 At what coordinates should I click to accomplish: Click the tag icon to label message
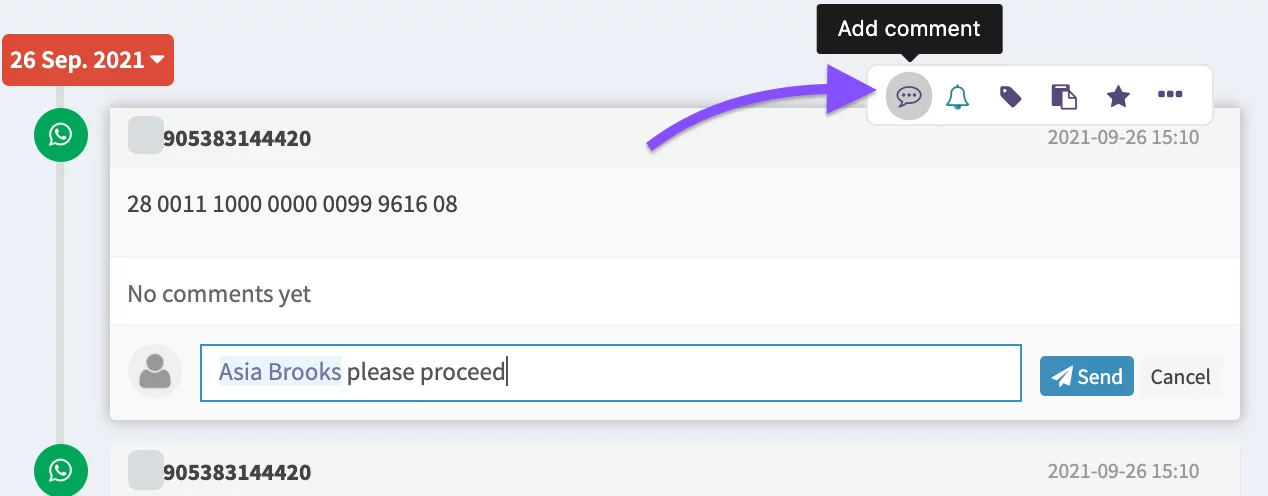click(1011, 96)
